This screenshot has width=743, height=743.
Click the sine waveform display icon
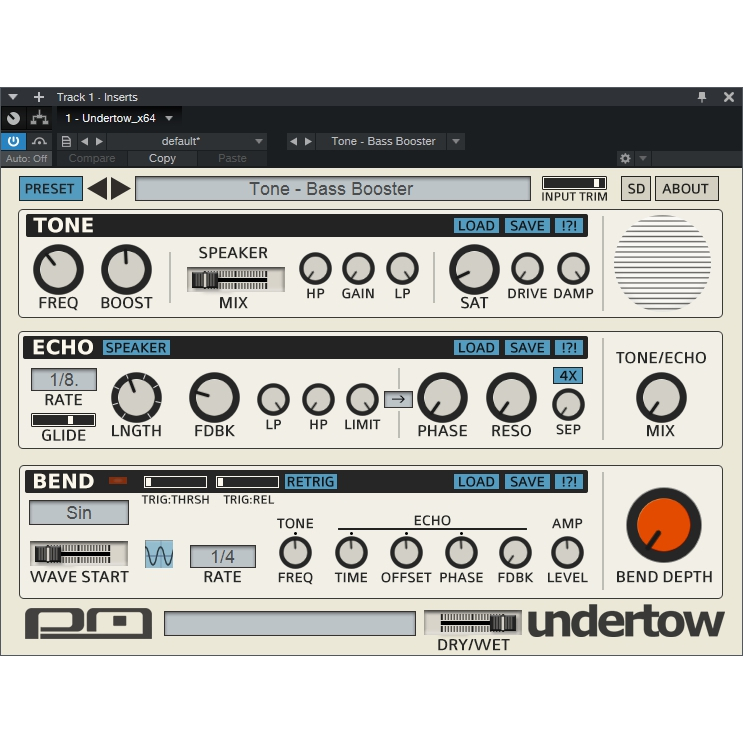pyautogui.click(x=159, y=554)
